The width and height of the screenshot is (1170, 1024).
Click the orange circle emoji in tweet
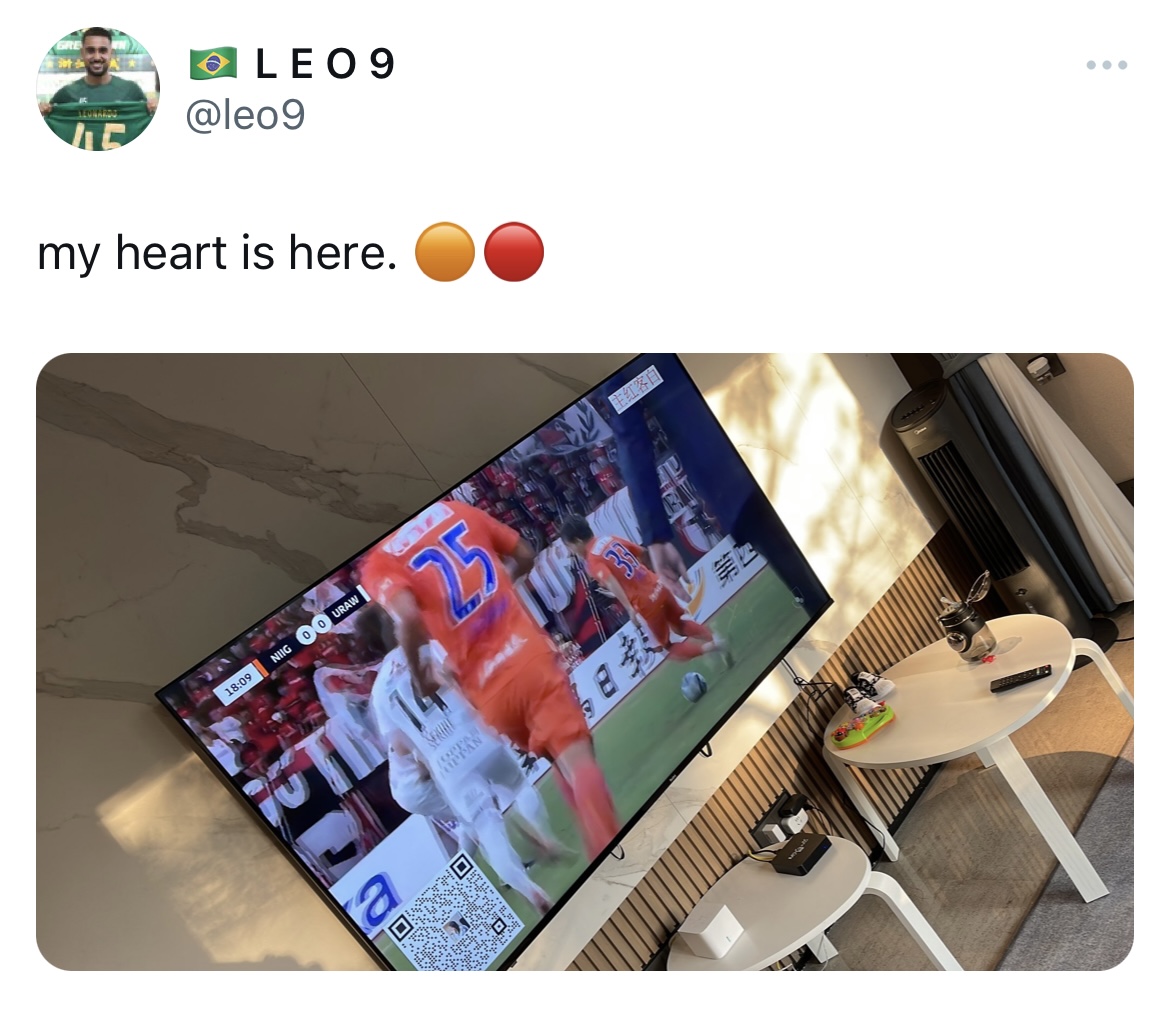[444, 252]
